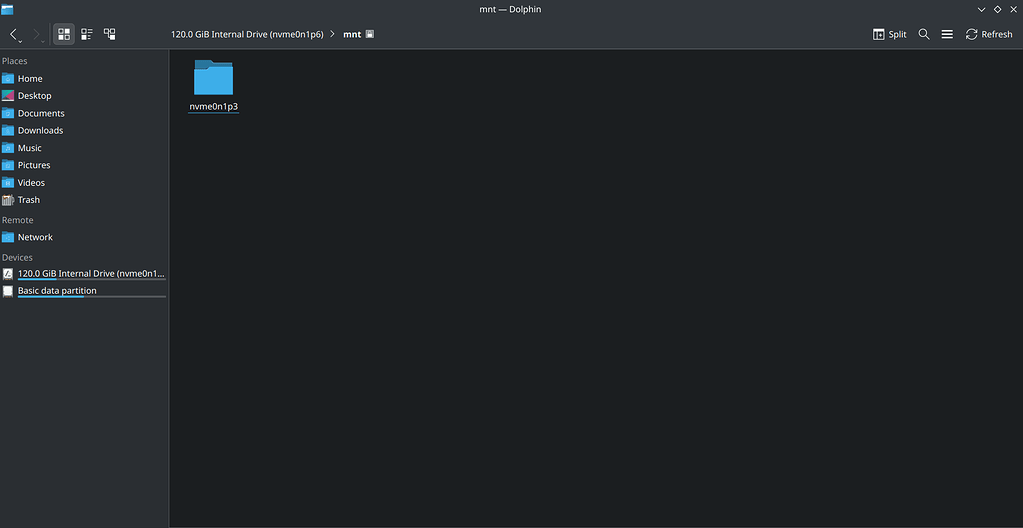Go forward using the forward arrow
Viewport: 1023px width, 528px height.
click(35, 33)
